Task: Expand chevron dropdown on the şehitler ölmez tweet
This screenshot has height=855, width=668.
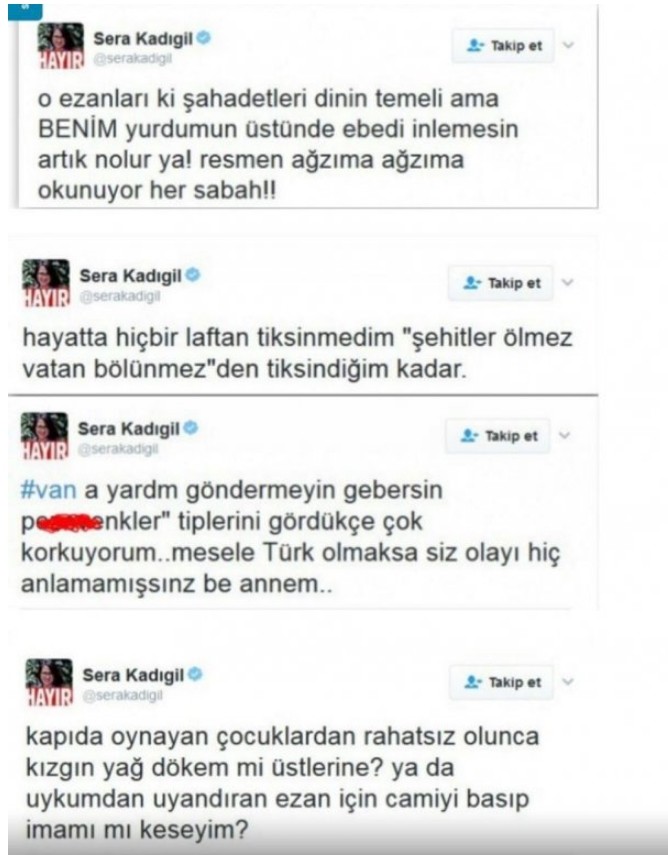Action: coord(568,282)
